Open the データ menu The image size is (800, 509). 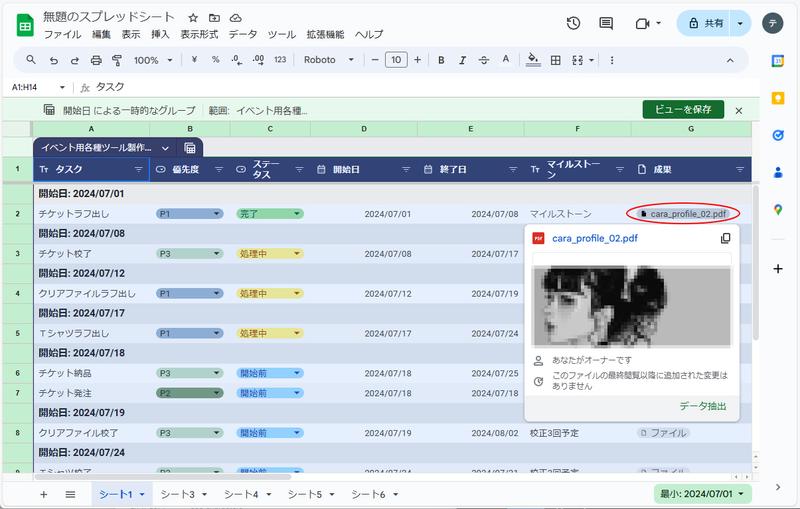(243, 34)
